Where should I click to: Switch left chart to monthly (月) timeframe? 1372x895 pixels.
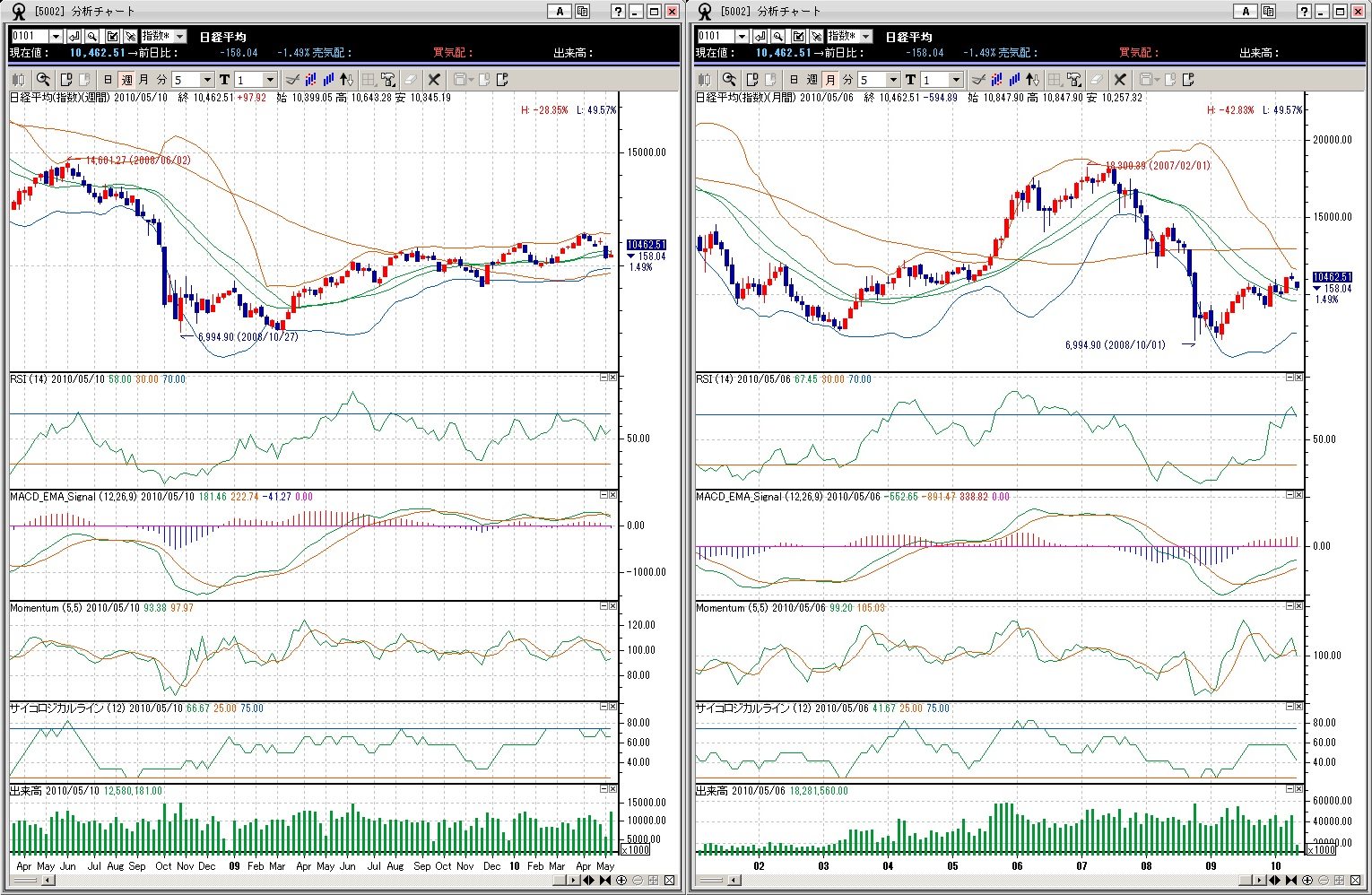click(x=143, y=80)
